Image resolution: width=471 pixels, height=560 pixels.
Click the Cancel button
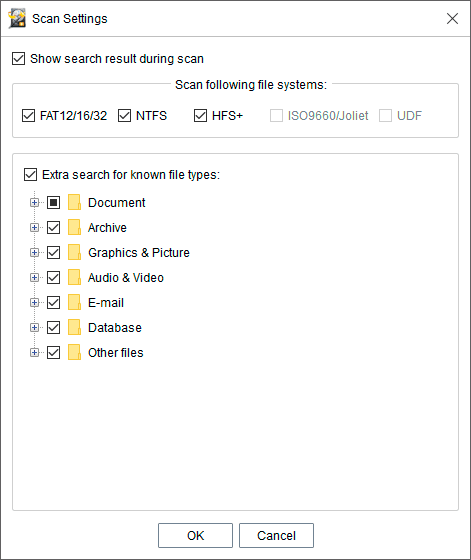coord(276,535)
